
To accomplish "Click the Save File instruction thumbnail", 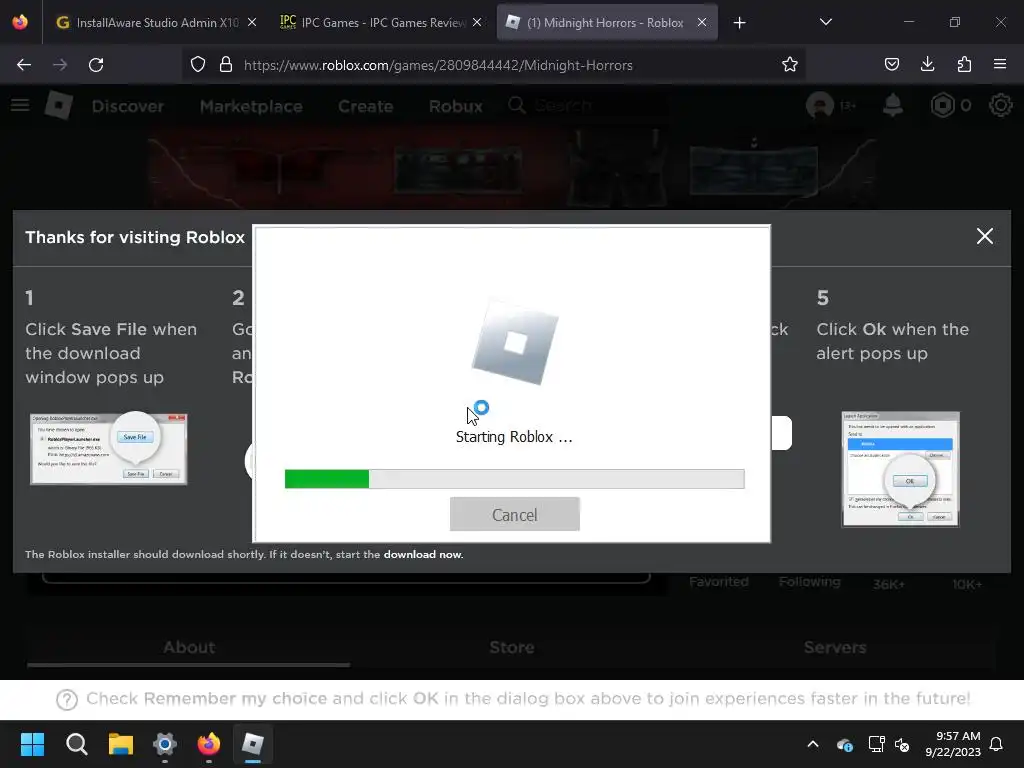I will [108, 448].
